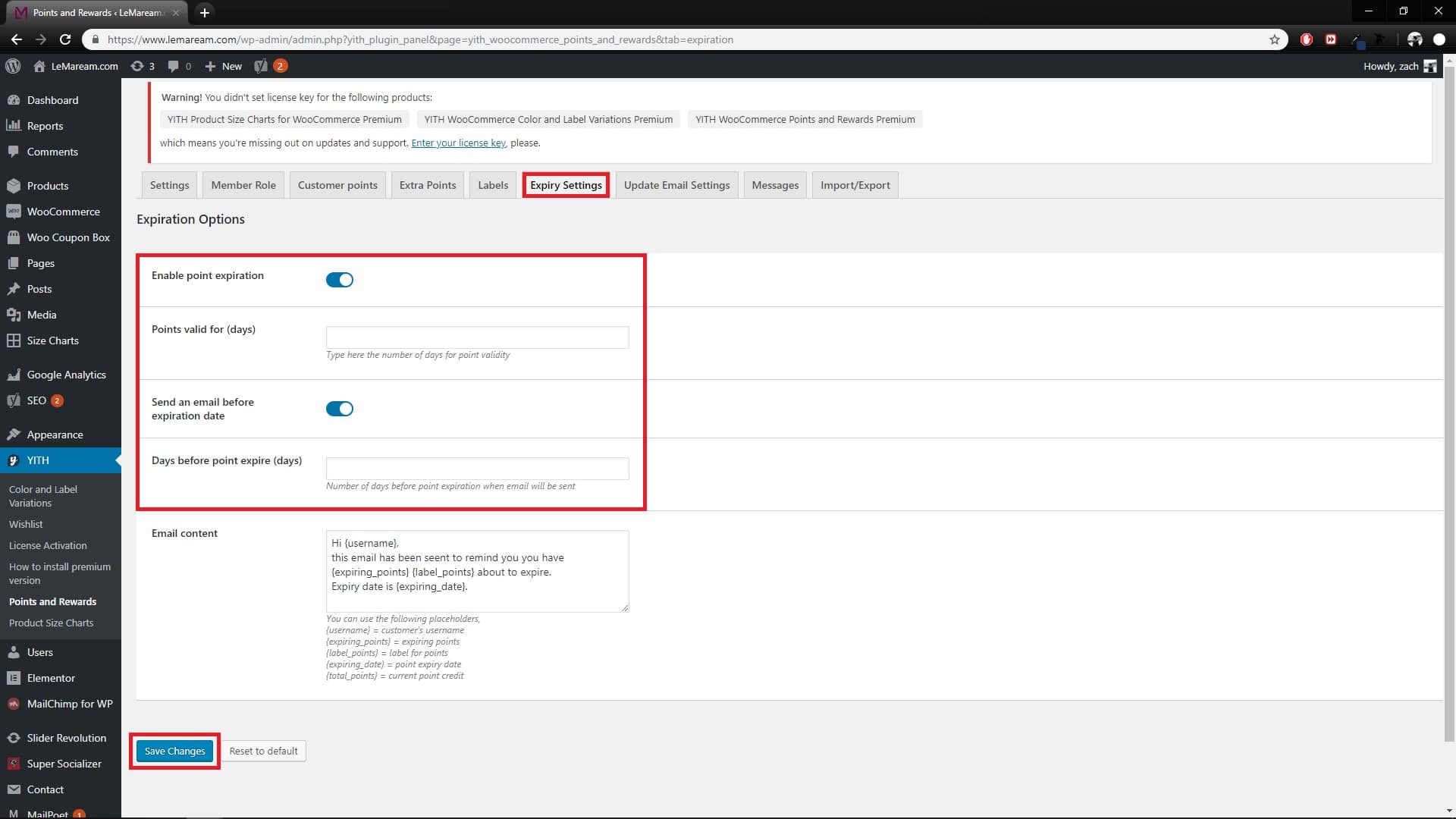Image resolution: width=1456 pixels, height=819 pixels.
Task: Follow the Enter your license key link
Action: 458,143
